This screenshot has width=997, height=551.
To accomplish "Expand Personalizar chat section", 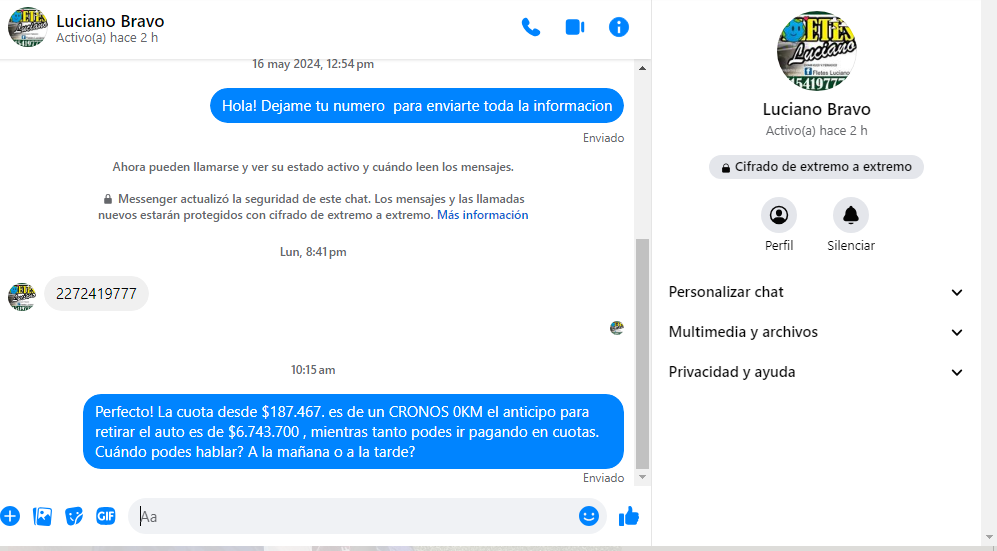I will point(816,292).
